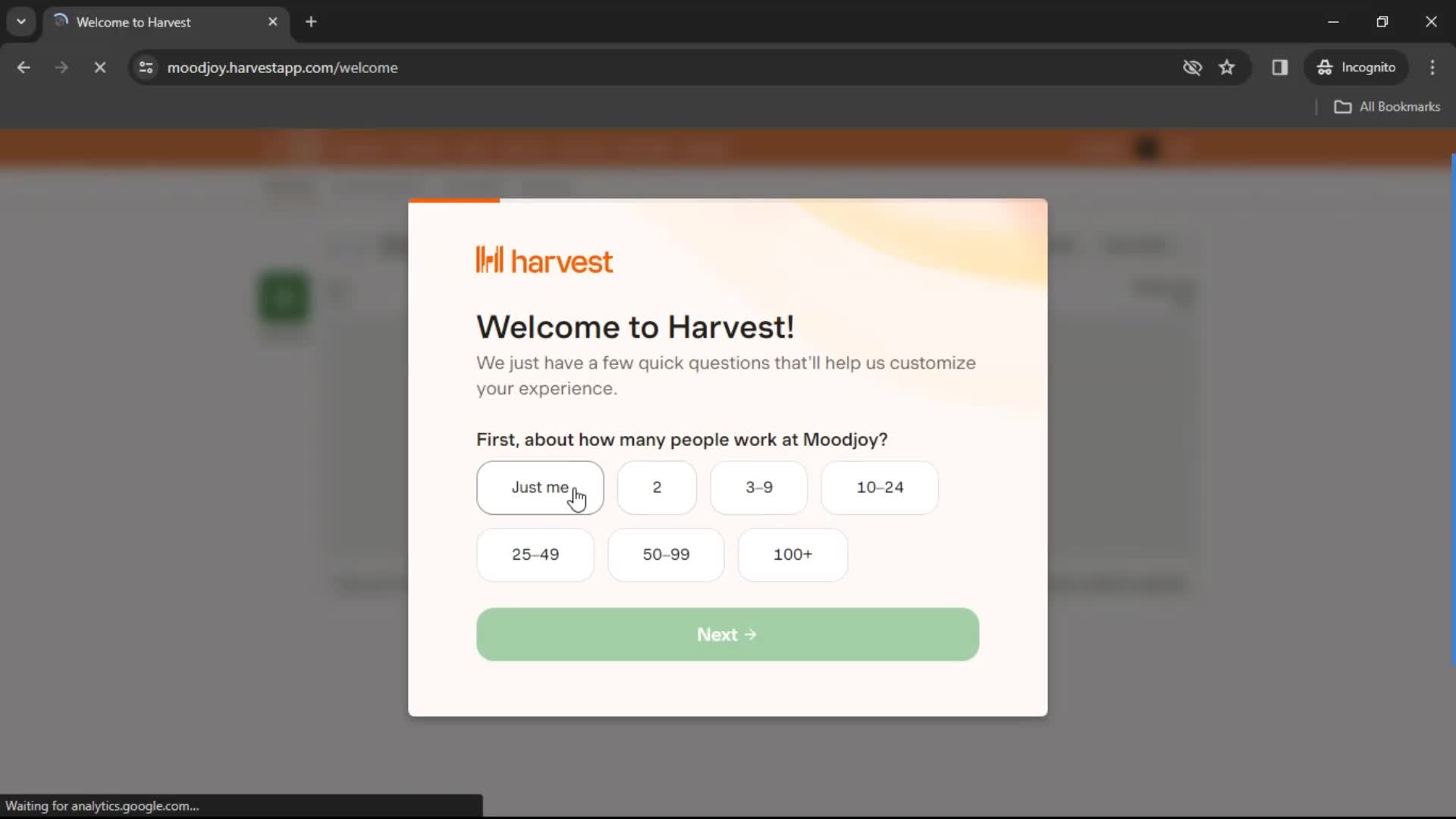Screen dimensions: 1456x819
Task: Select '2' people company size option
Action: [657, 487]
